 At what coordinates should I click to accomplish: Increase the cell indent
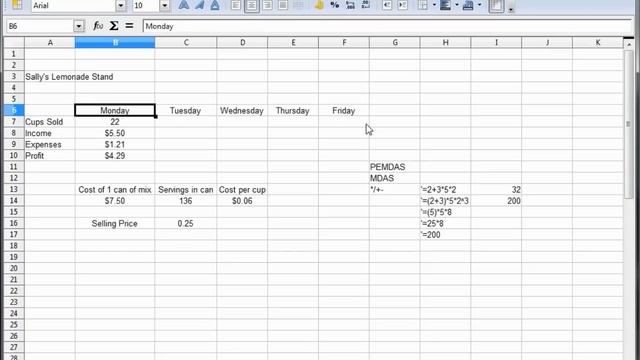tap(402, 5)
